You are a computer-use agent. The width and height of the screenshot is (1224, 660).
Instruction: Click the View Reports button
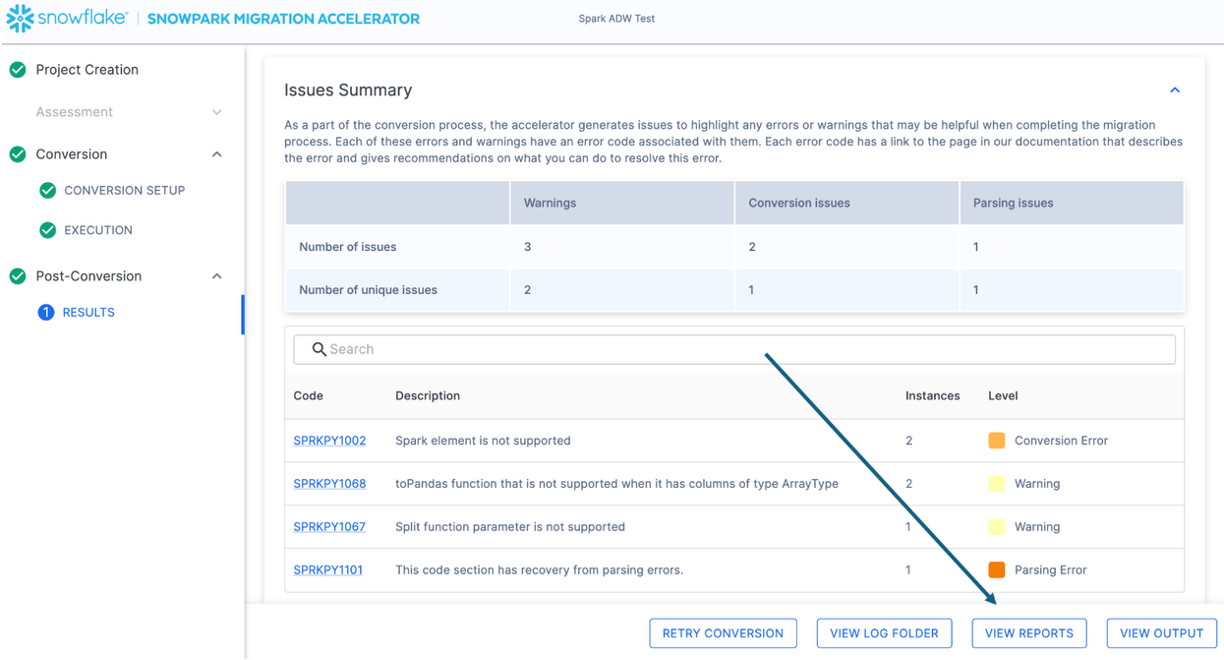point(1029,633)
